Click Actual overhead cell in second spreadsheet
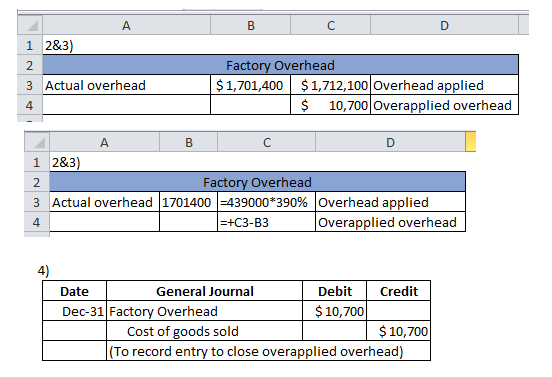The height and width of the screenshot is (377, 552). [x=104, y=202]
